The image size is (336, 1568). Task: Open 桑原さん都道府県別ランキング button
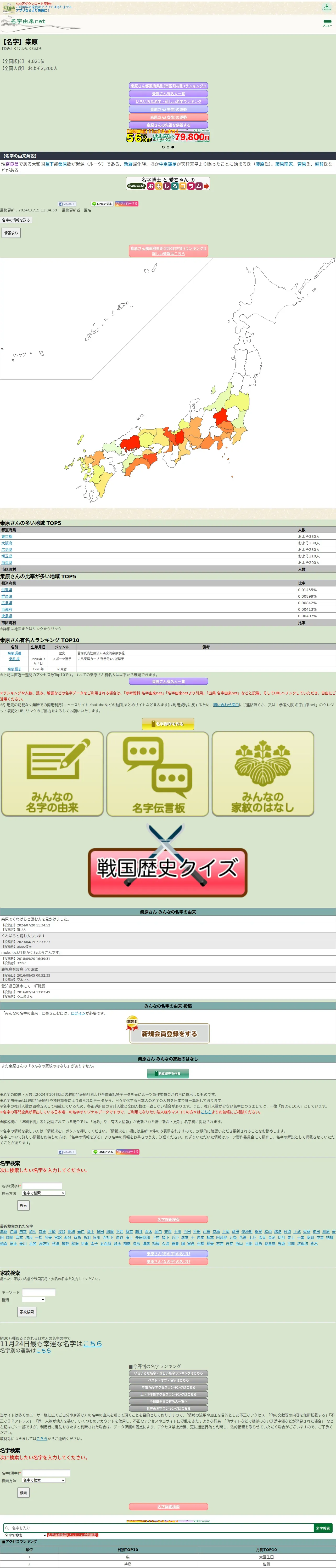point(168,86)
